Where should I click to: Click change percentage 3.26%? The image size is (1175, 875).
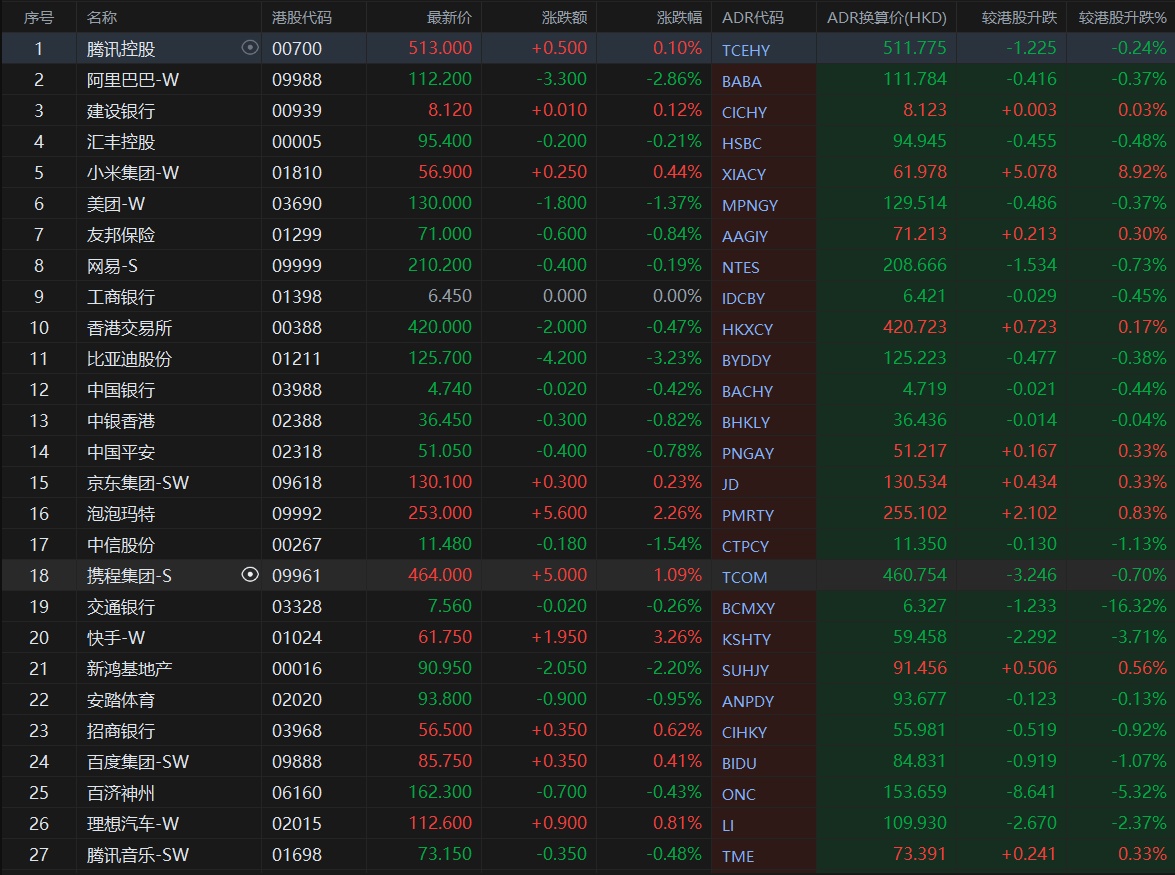click(677, 637)
